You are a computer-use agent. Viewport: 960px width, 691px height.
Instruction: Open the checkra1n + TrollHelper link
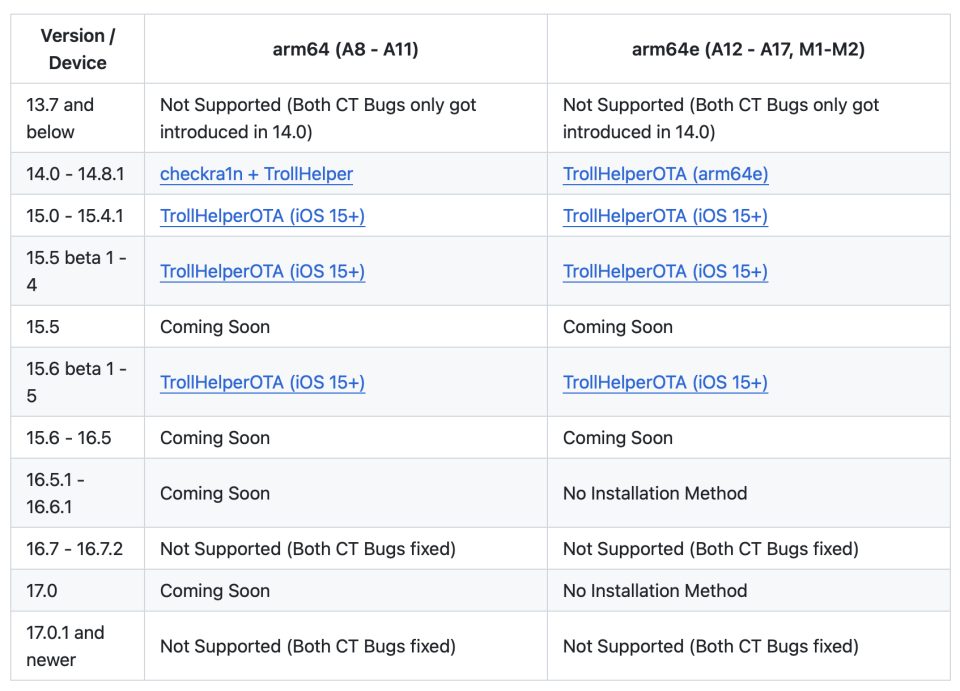point(256,174)
